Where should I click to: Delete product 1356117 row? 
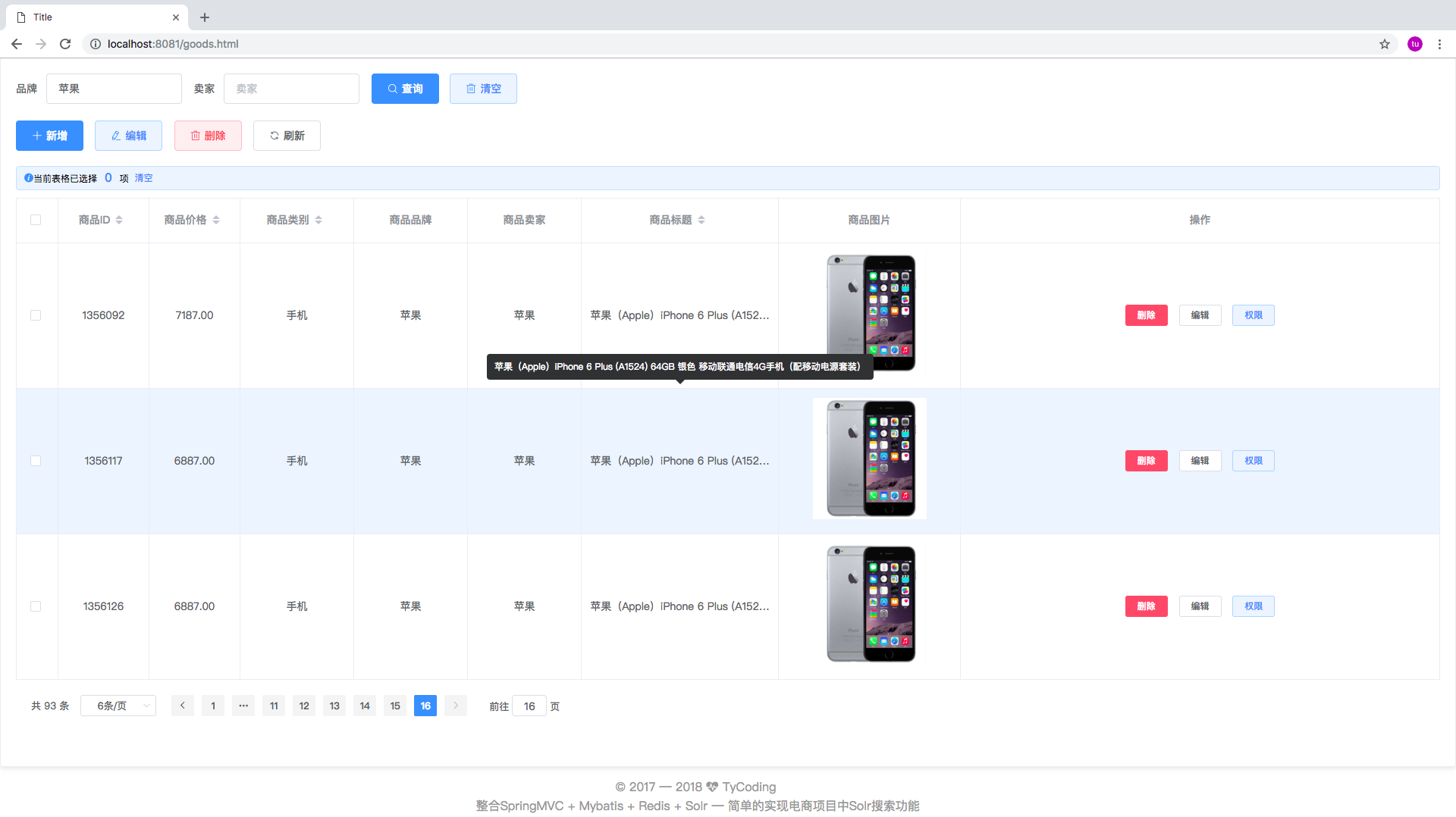tap(1146, 461)
